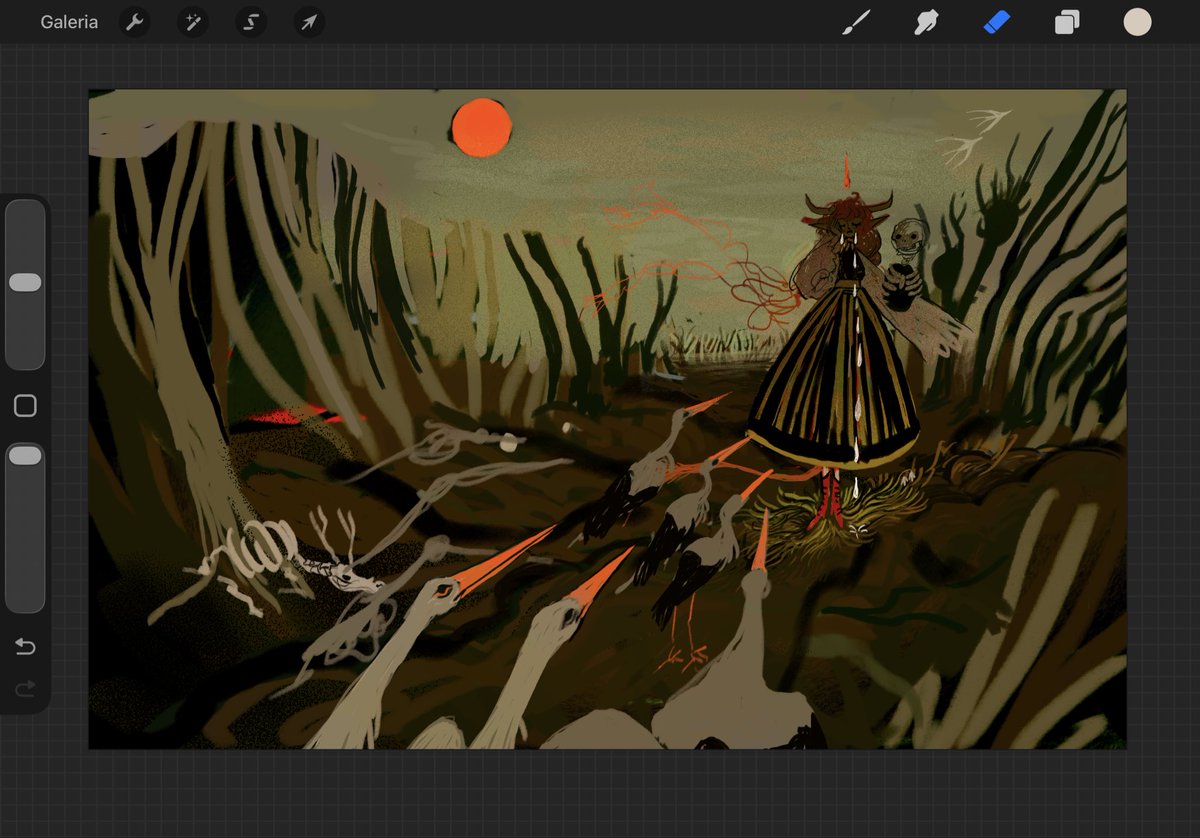Click the upper brush size slider handle
The image size is (1200, 838).
coord(25,283)
